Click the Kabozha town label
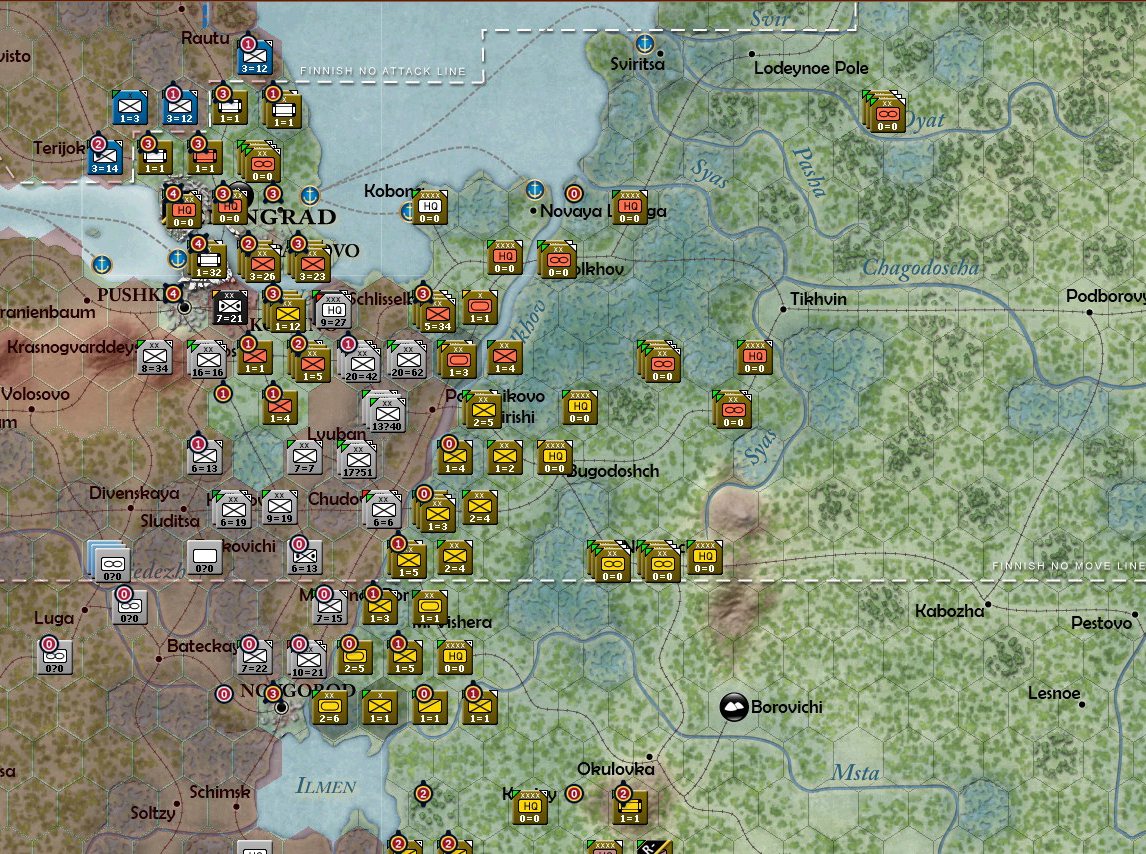The image size is (1146, 854). [x=949, y=611]
